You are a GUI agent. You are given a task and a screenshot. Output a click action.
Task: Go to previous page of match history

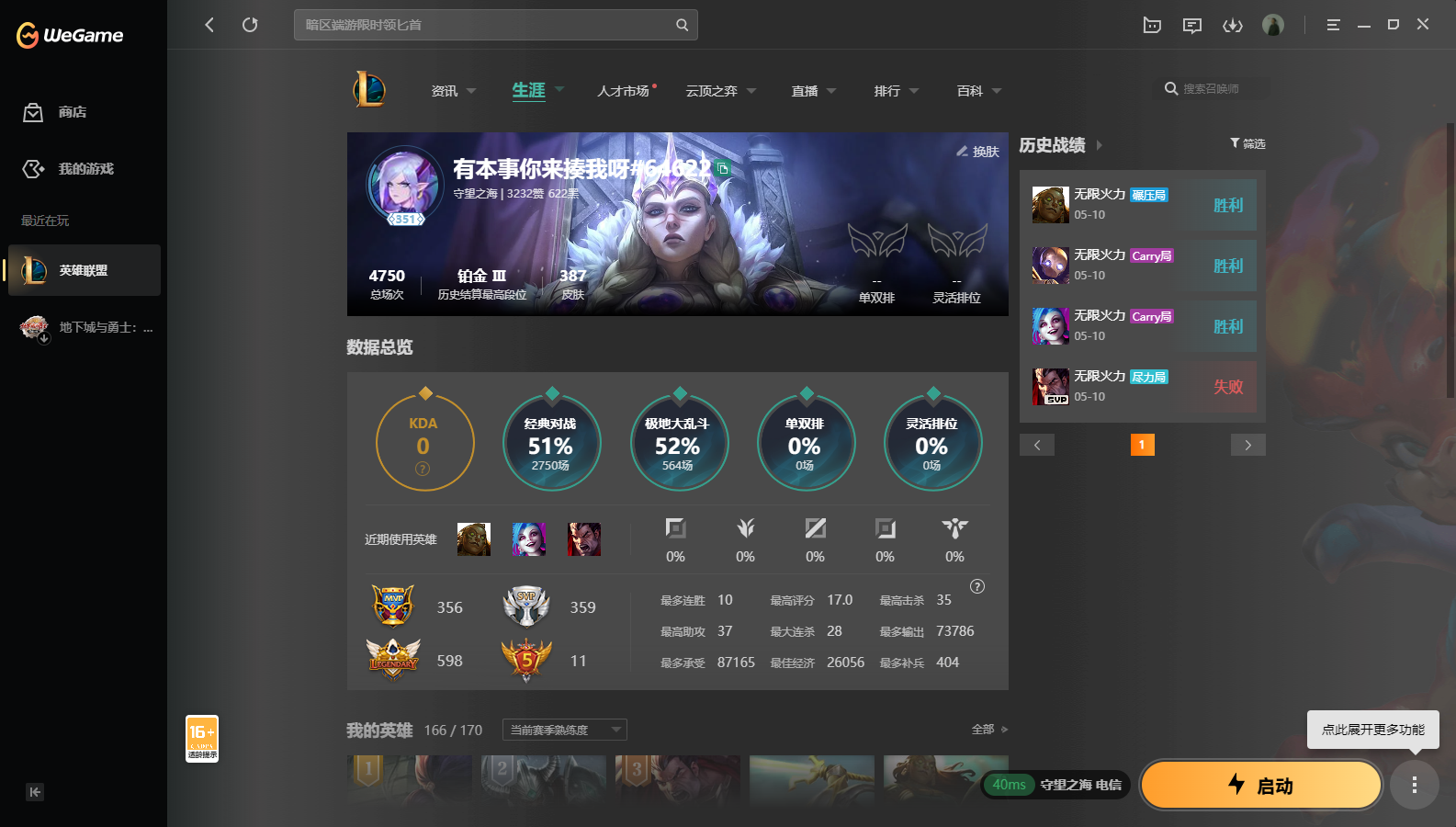(1037, 445)
